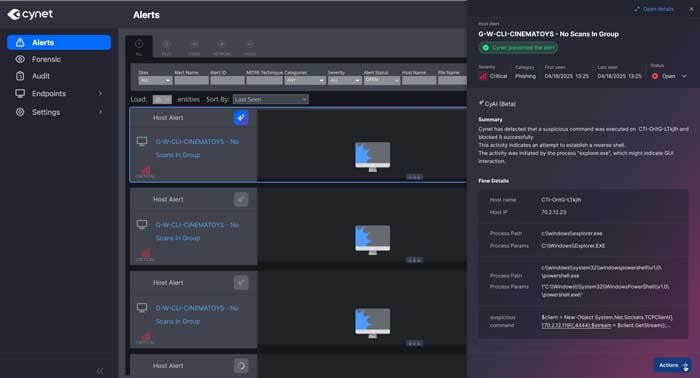This screenshot has height=378, width=700.
Task: Open the Sites filter dropdown
Action: (155, 80)
